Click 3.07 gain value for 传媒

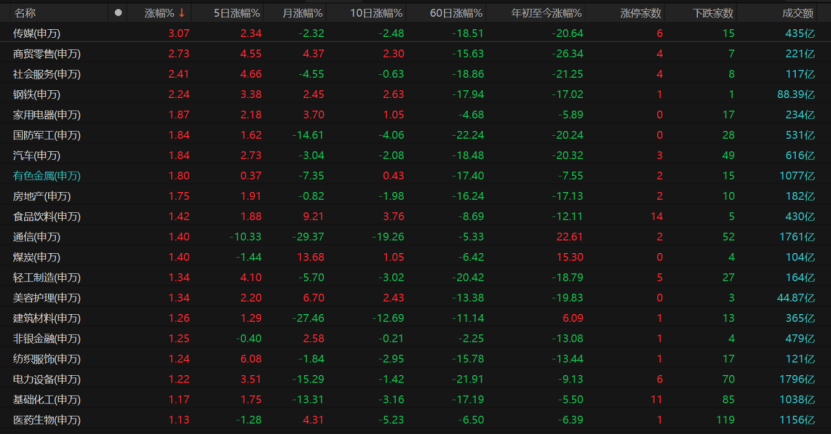point(179,33)
